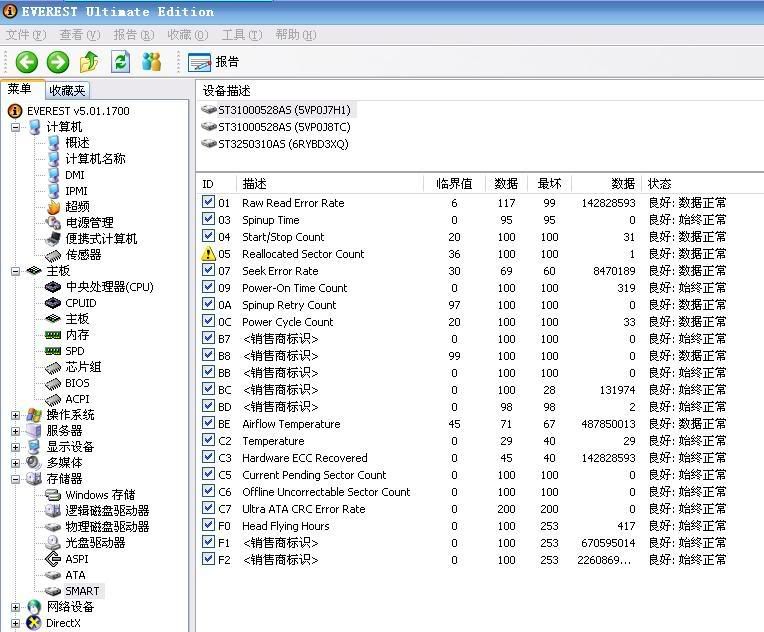Select the 传感器 sensor tree item
This screenshot has width=764, height=632.
(83, 255)
